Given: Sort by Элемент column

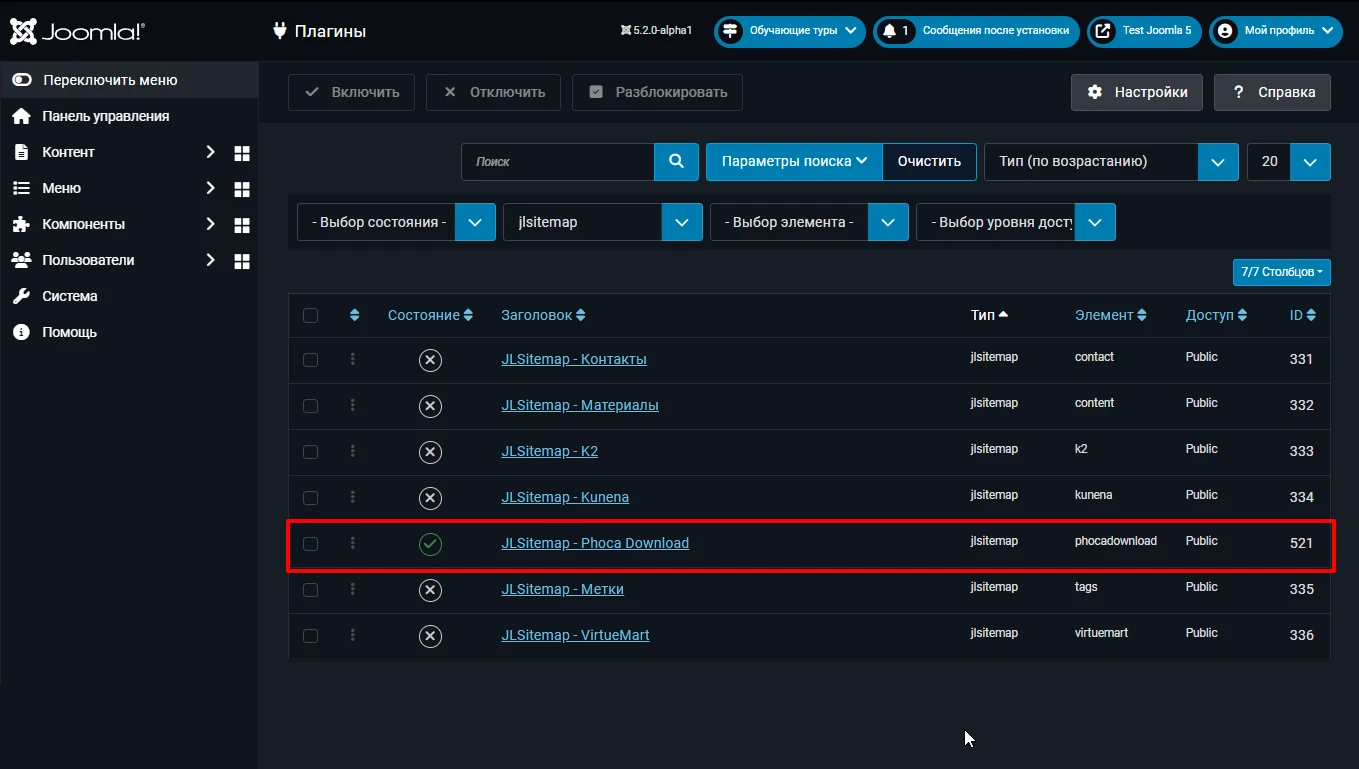Looking at the screenshot, I should [1110, 315].
